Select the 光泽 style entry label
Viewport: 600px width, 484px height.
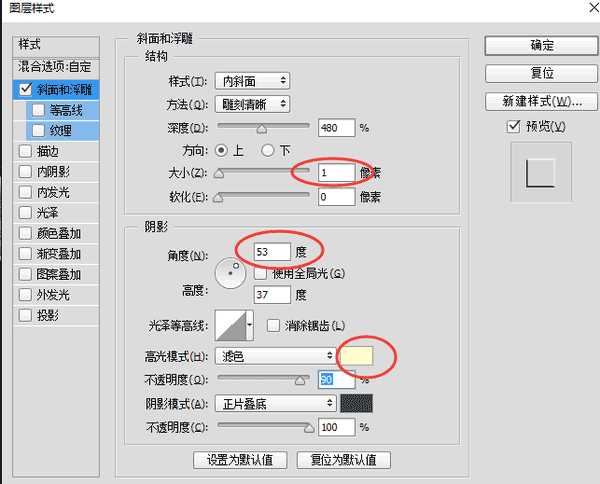pos(47,212)
